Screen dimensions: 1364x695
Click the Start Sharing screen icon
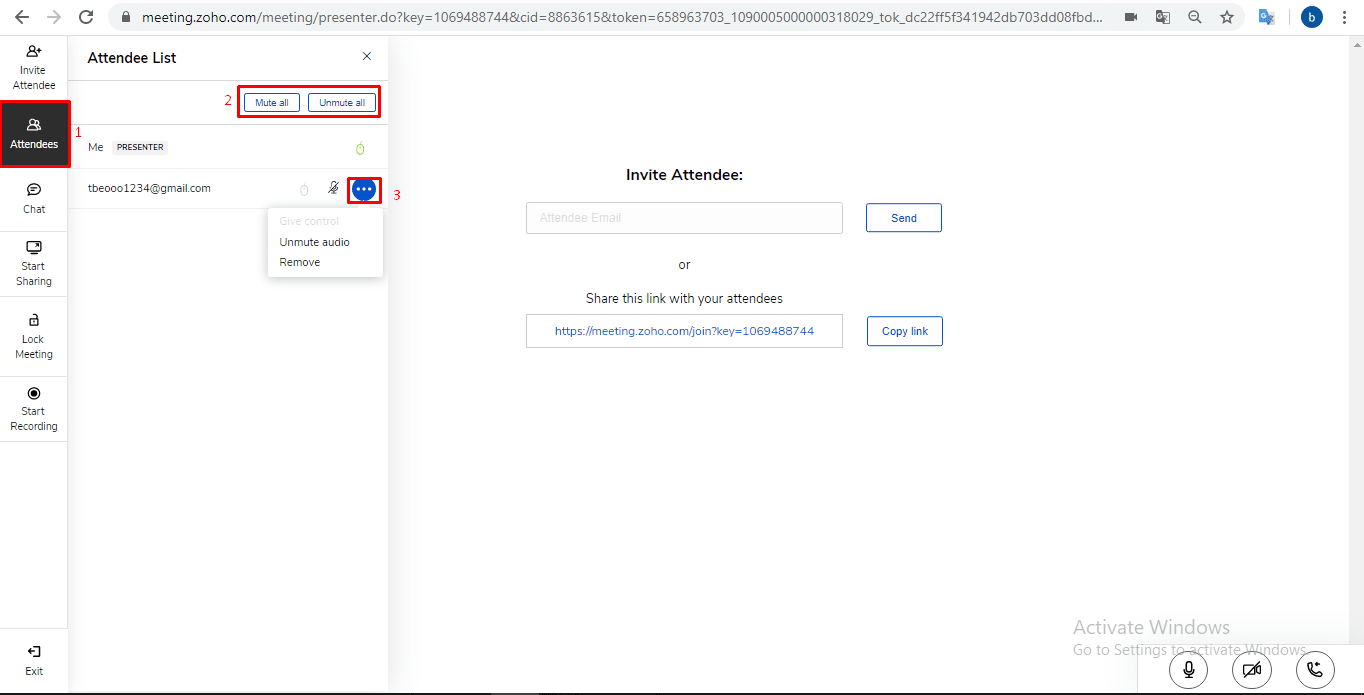[x=34, y=263]
